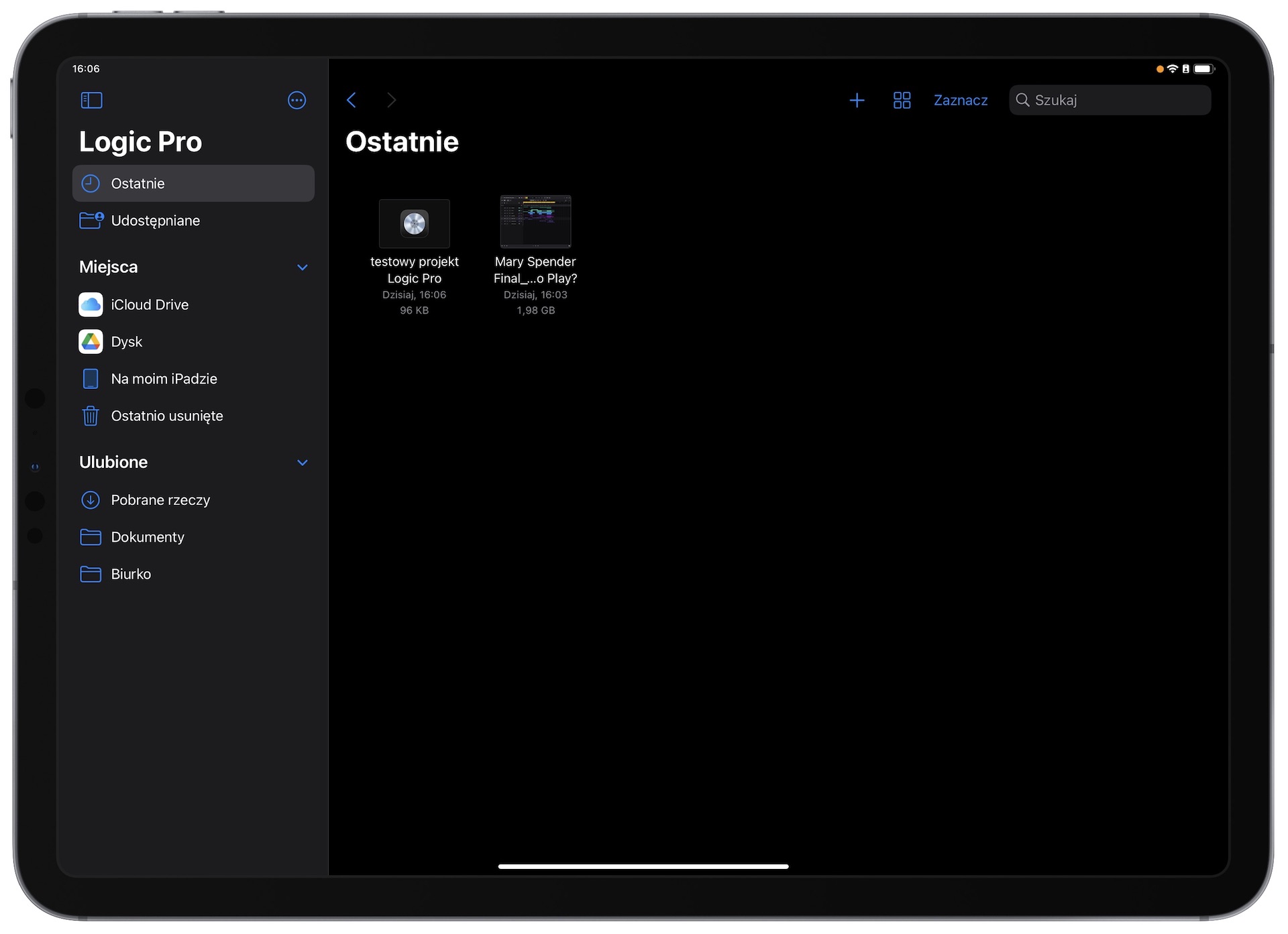Open testowy projekt Logic Pro thumbnail
The height and width of the screenshot is (934, 1288).
point(415,224)
